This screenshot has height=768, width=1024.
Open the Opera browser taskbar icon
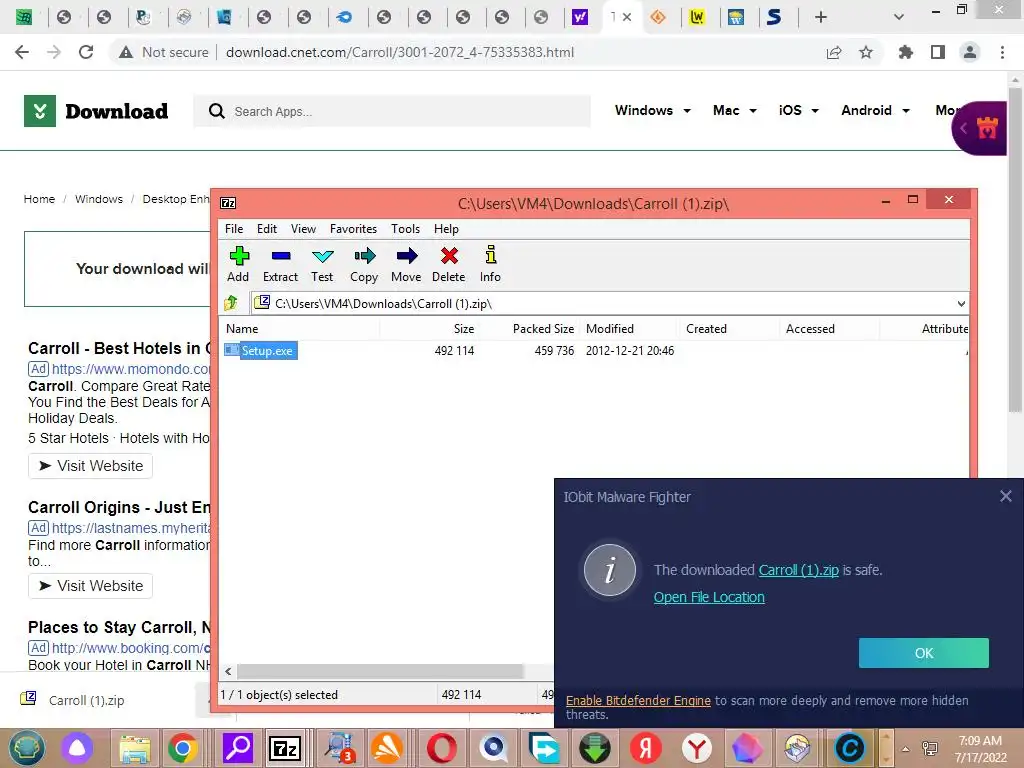tap(441, 748)
